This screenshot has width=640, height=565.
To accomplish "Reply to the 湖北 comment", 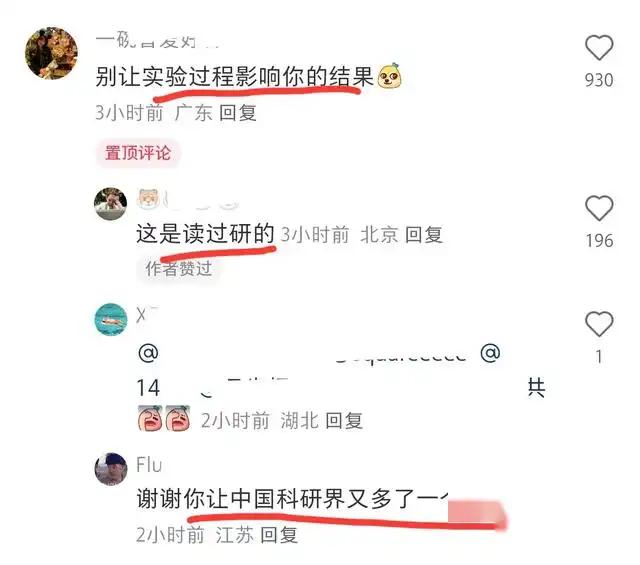I will pos(344,420).
